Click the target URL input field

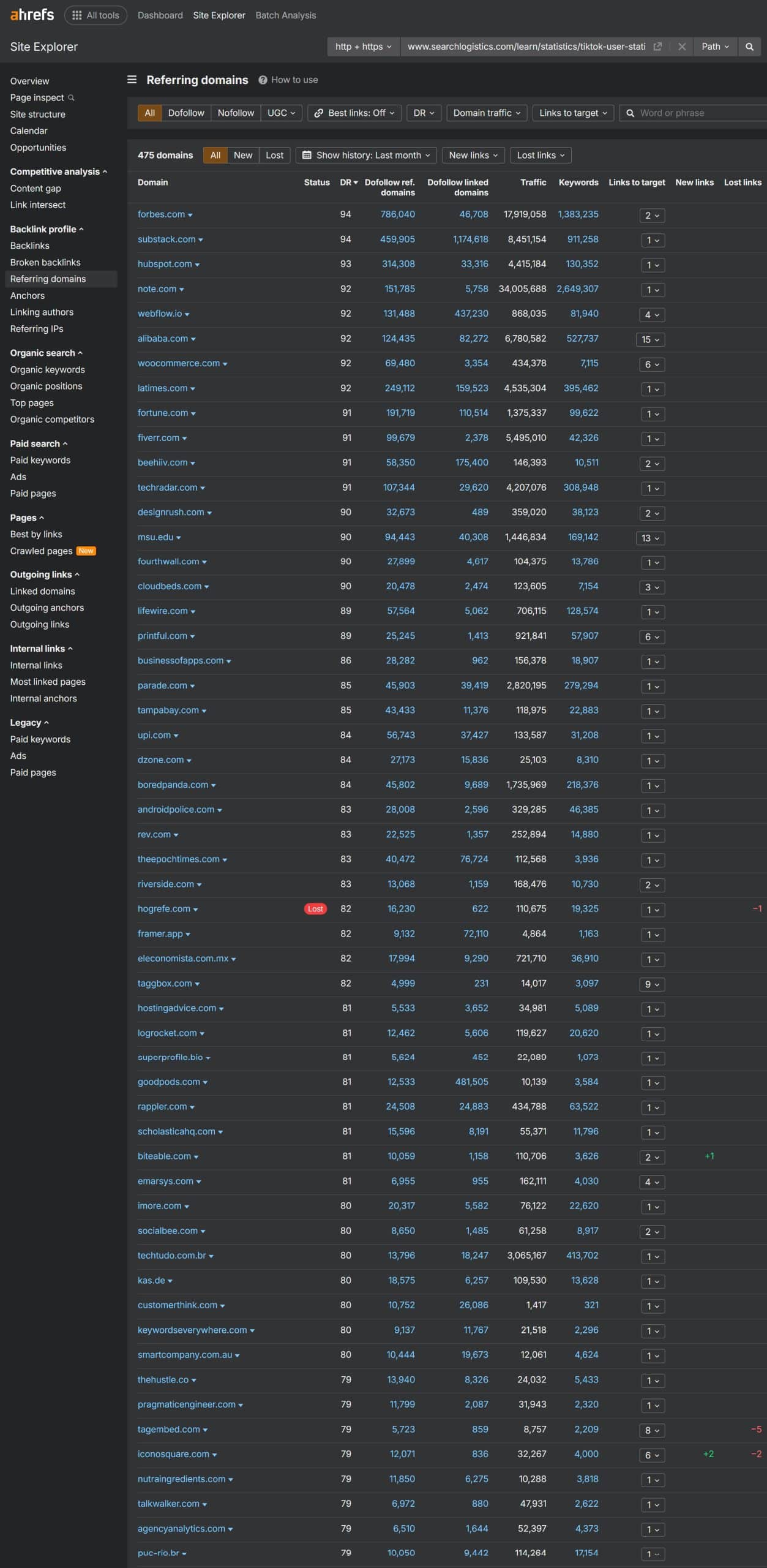coord(526,47)
